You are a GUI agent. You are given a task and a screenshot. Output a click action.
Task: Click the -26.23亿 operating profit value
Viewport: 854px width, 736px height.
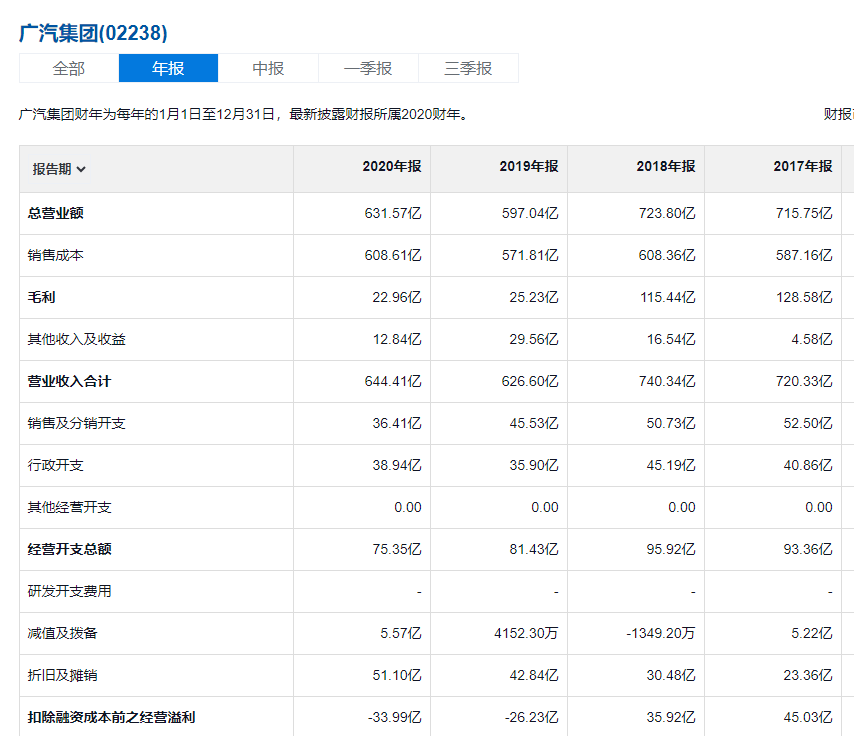pos(532,717)
